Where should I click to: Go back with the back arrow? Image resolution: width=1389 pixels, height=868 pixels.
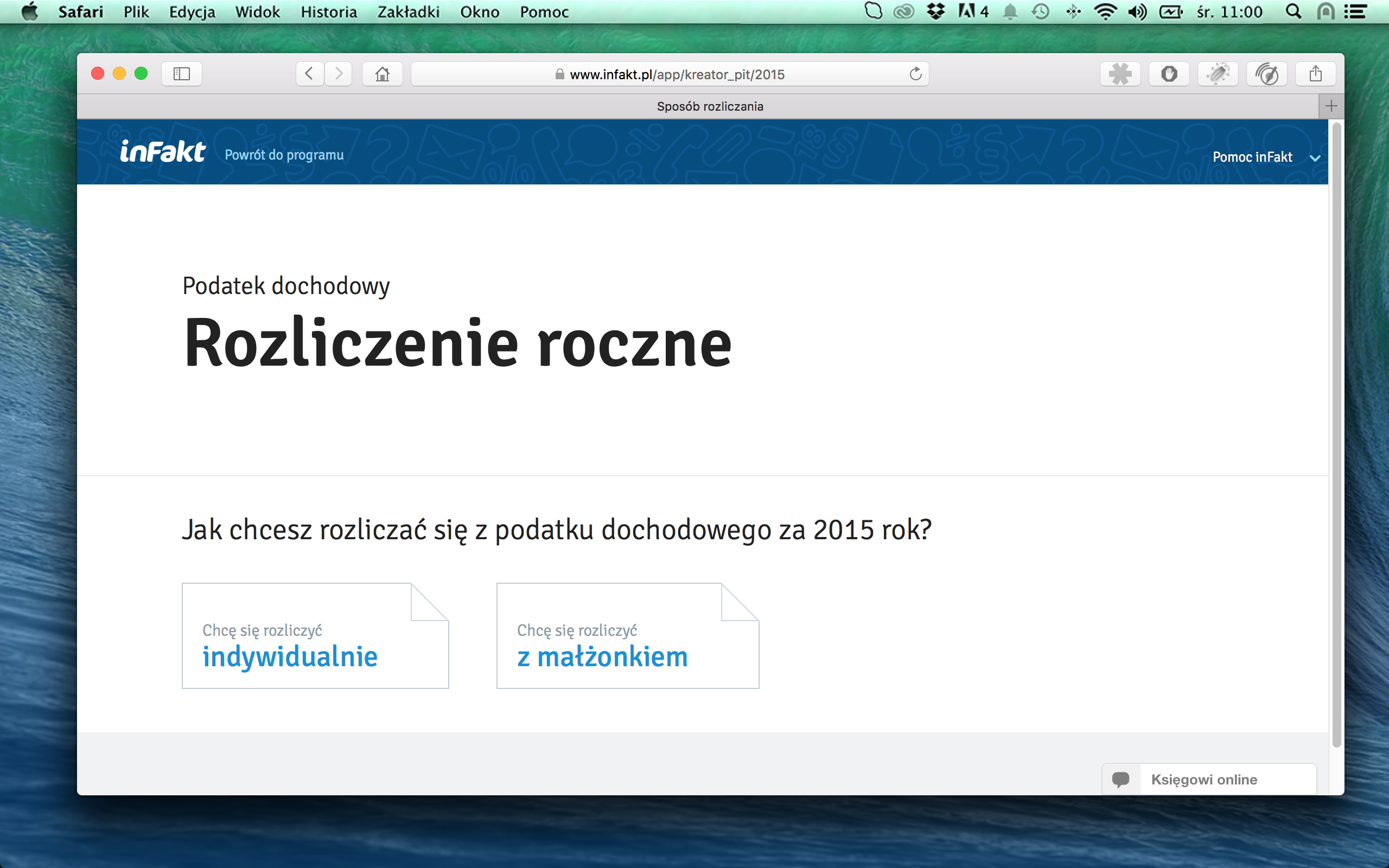[309, 73]
